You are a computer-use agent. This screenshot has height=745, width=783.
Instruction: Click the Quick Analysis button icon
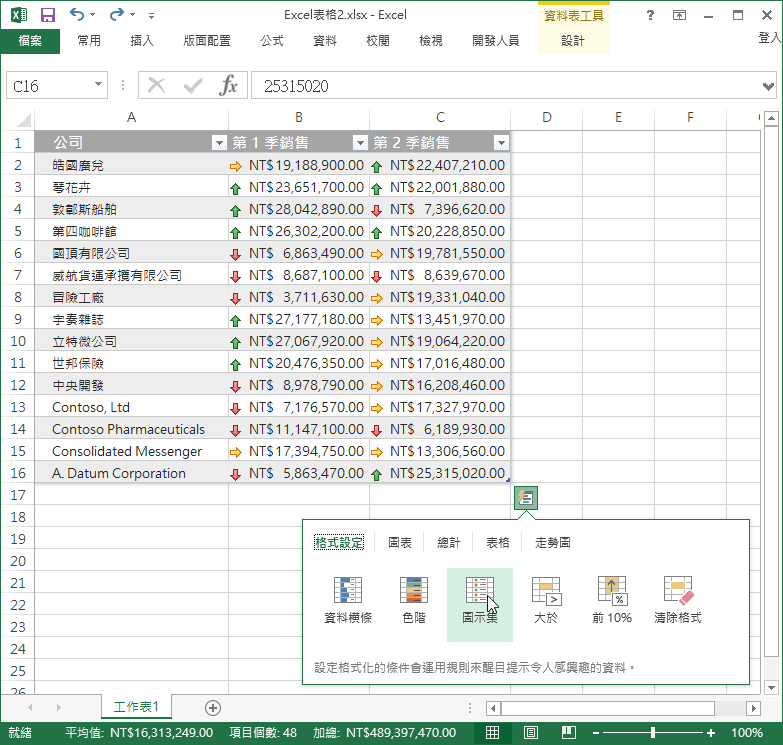(x=525, y=498)
